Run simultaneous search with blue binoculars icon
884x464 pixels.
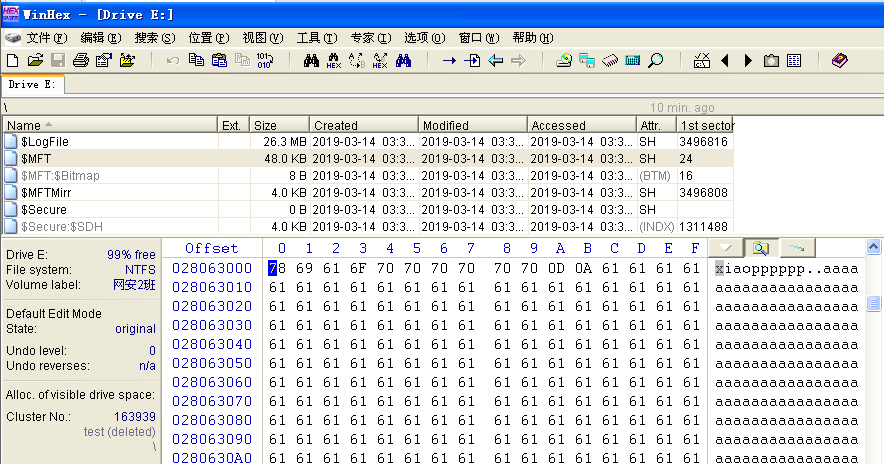pos(403,60)
